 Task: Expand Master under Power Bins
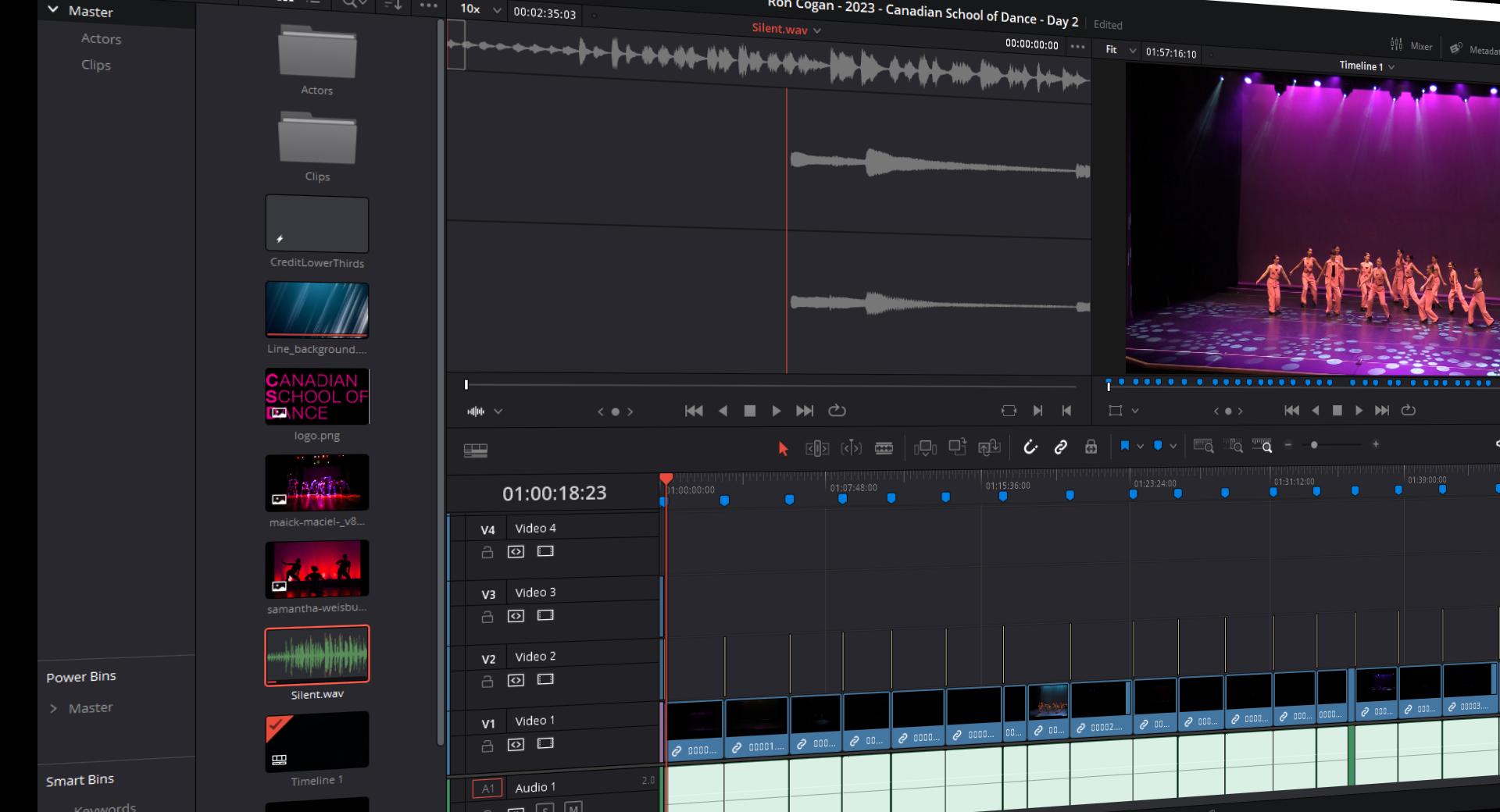(53, 709)
